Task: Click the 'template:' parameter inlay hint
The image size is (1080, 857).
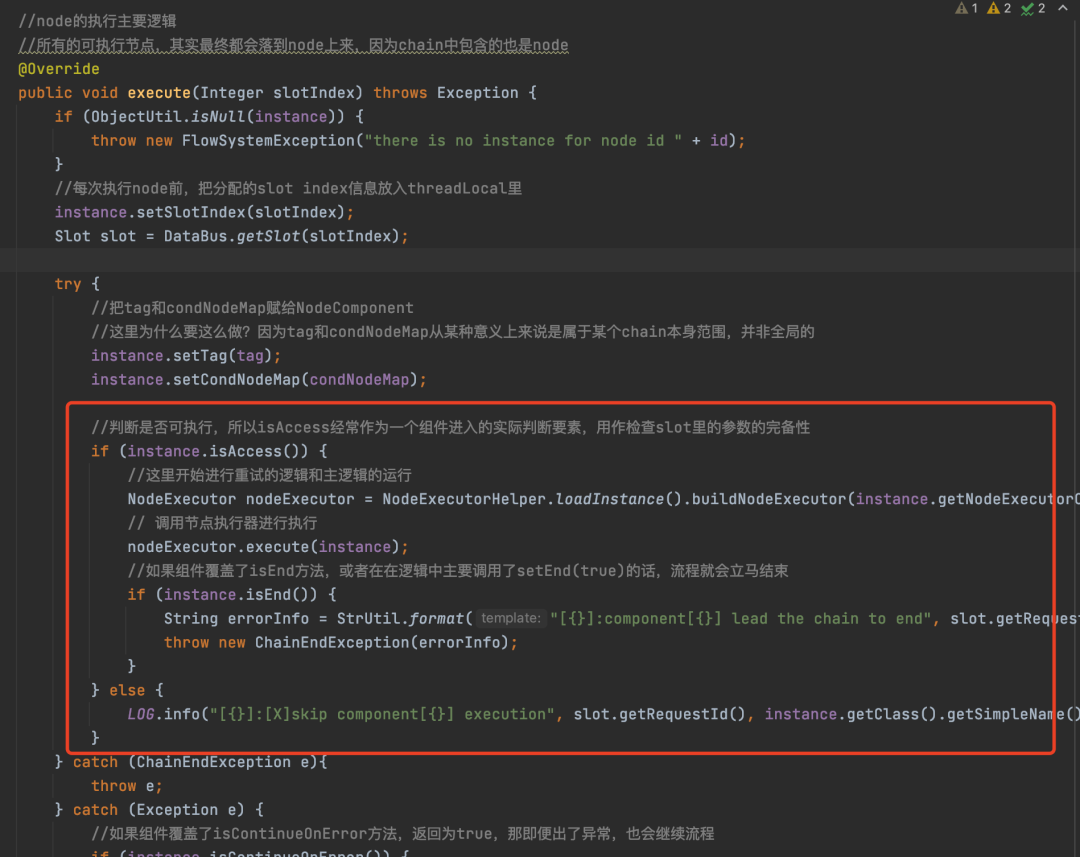Action: tap(510, 618)
